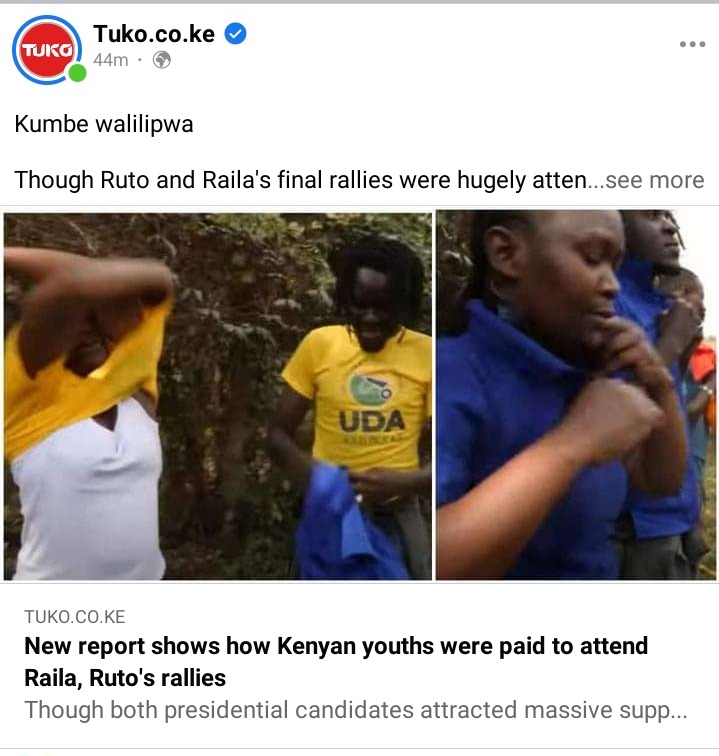Click post text Though Ruto and Raila's final rallies
This screenshot has width=719, height=756.
(301, 180)
